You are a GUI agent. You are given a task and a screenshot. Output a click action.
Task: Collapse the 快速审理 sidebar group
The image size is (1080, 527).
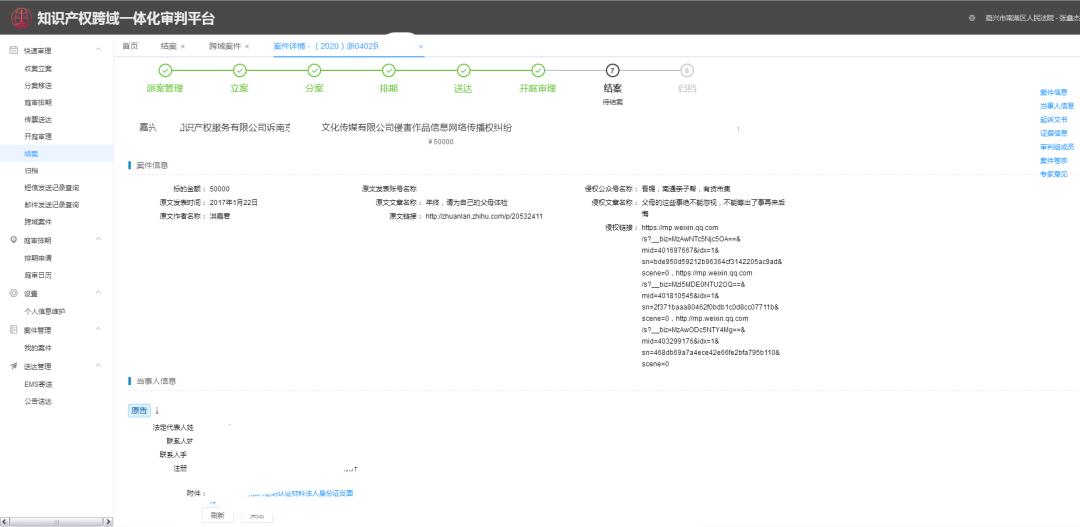click(98, 50)
